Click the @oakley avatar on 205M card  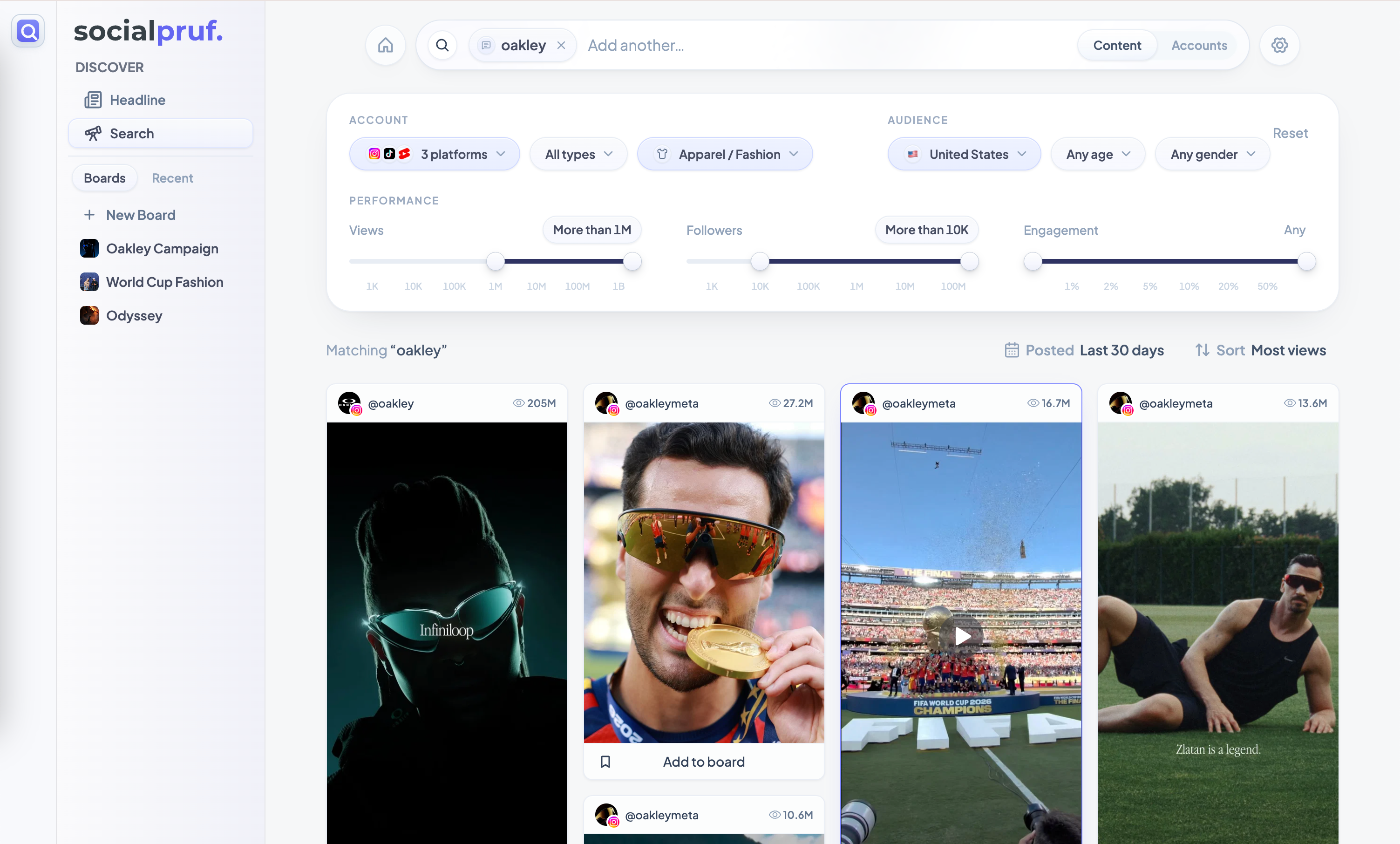[x=349, y=403]
